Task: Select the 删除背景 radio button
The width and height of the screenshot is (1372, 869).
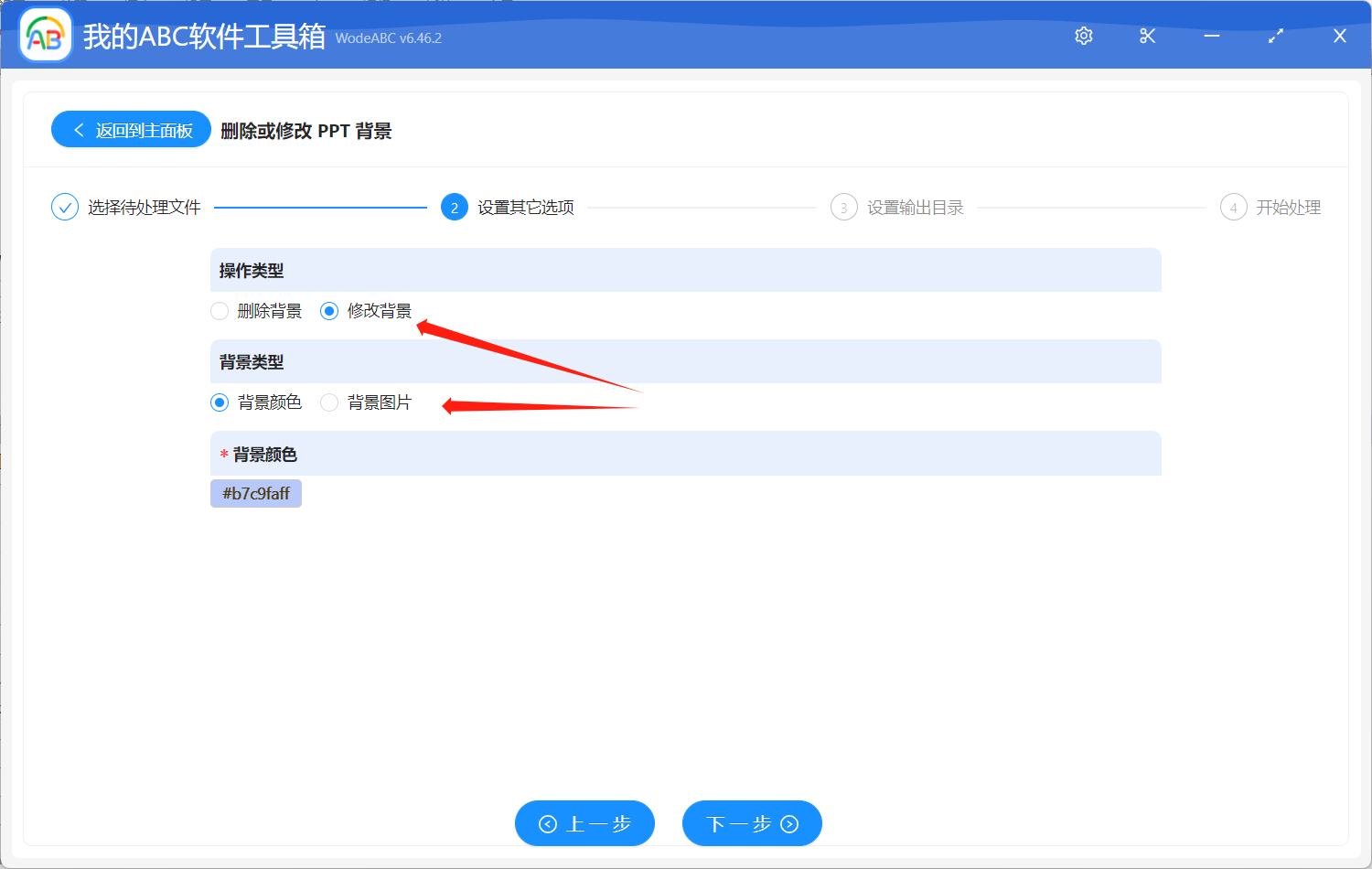Action: pyautogui.click(x=220, y=311)
